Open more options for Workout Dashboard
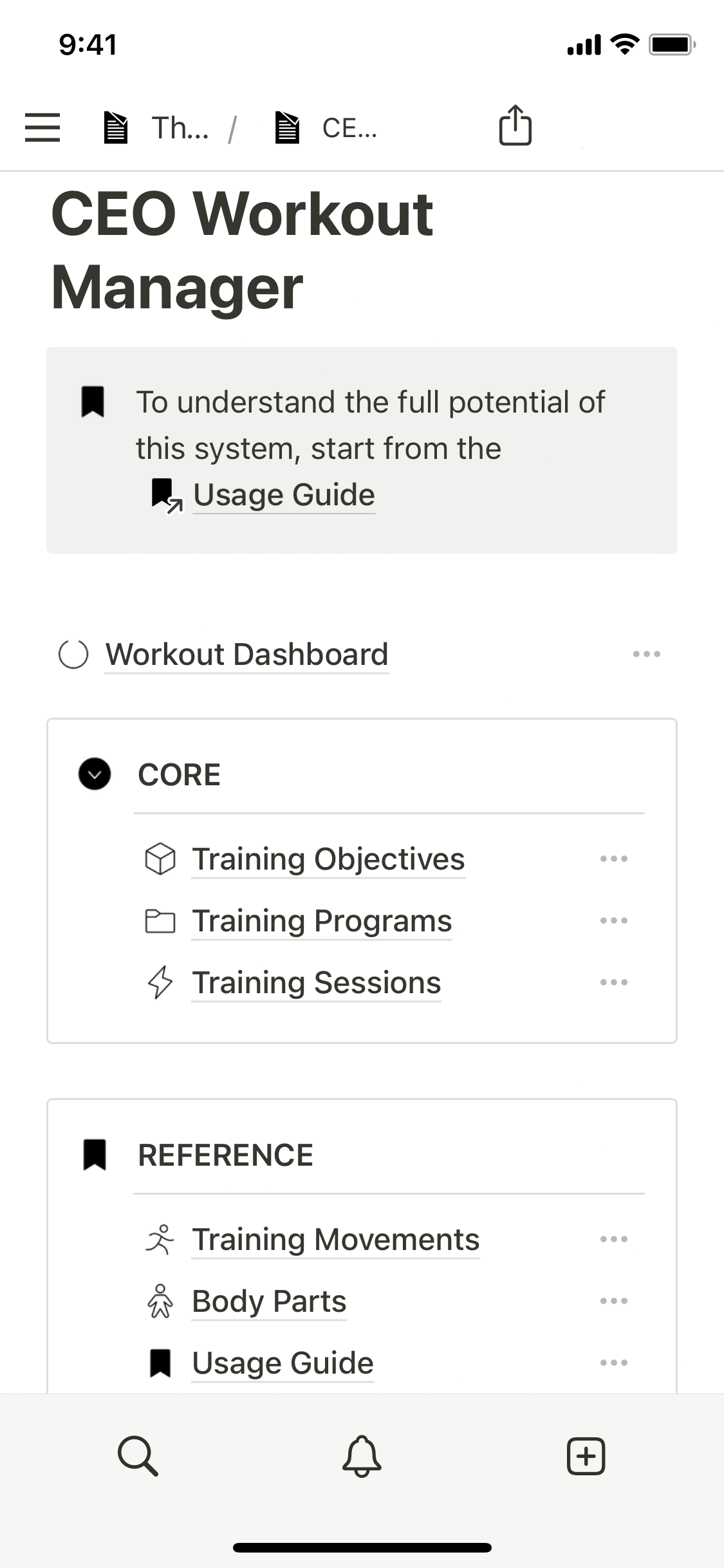This screenshot has height=1568, width=724. [x=646, y=654]
